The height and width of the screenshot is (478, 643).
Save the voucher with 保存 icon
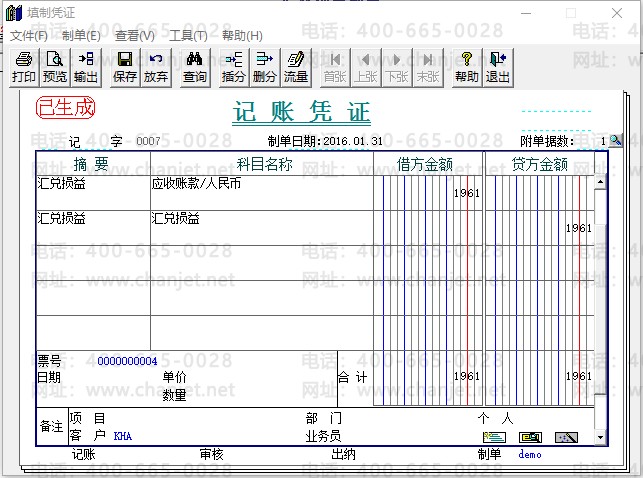(x=125, y=67)
